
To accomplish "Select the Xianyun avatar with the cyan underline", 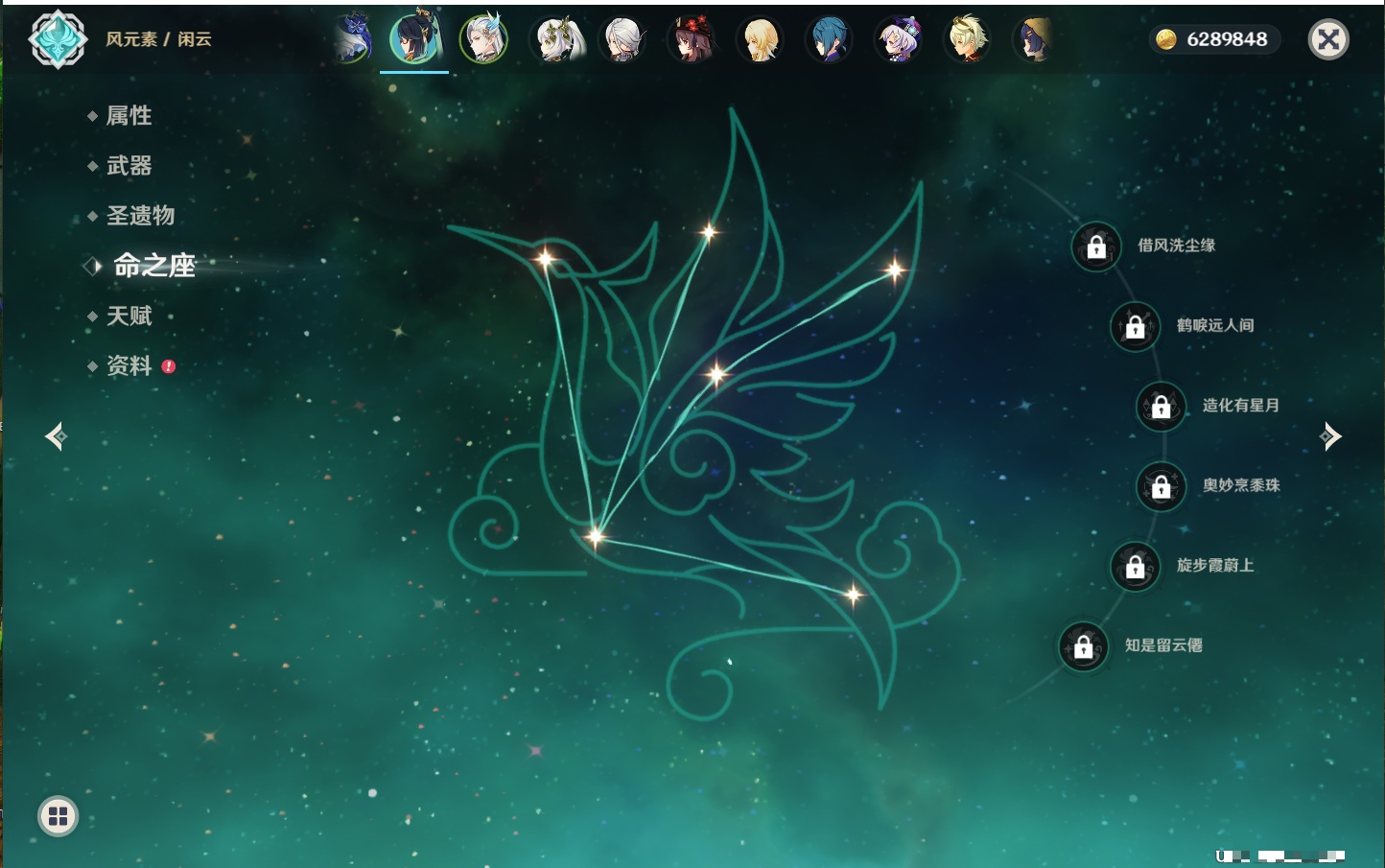I will [x=414, y=38].
